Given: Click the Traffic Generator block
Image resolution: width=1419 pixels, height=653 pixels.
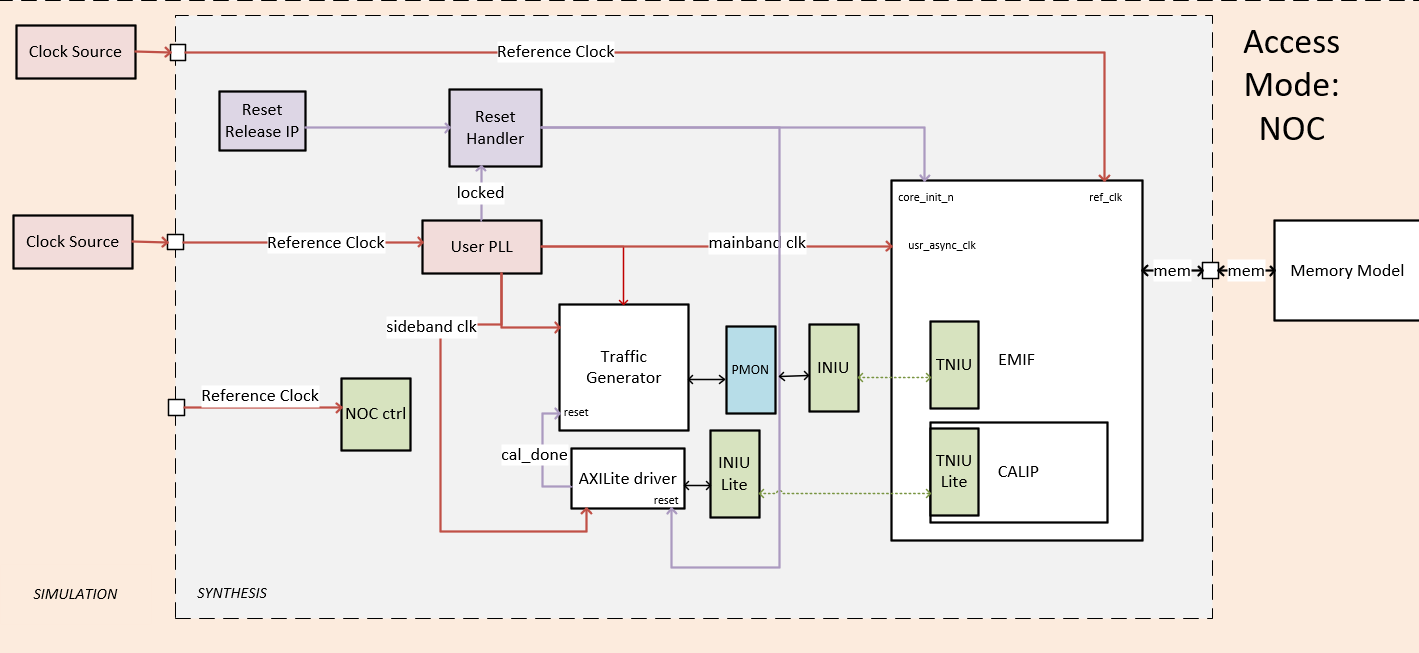Looking at the screenshot, I should click(623, 367).
